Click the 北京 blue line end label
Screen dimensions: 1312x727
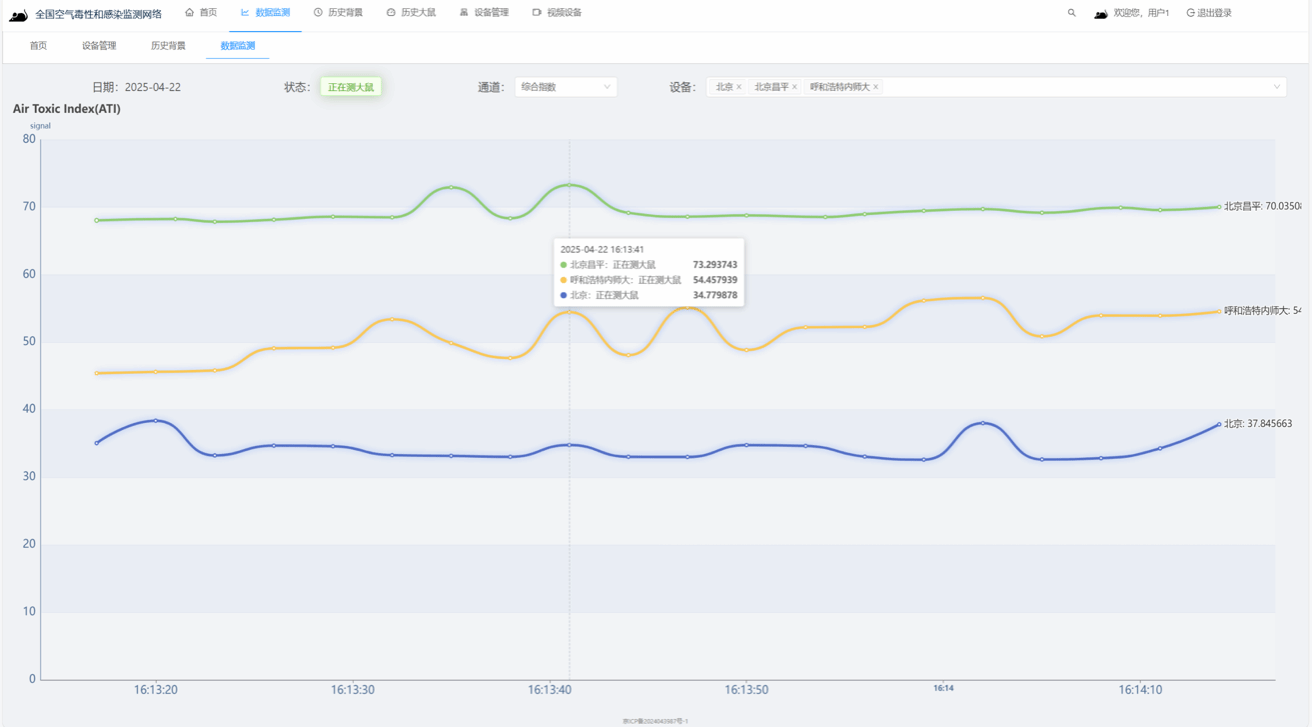pos(1257,424)
